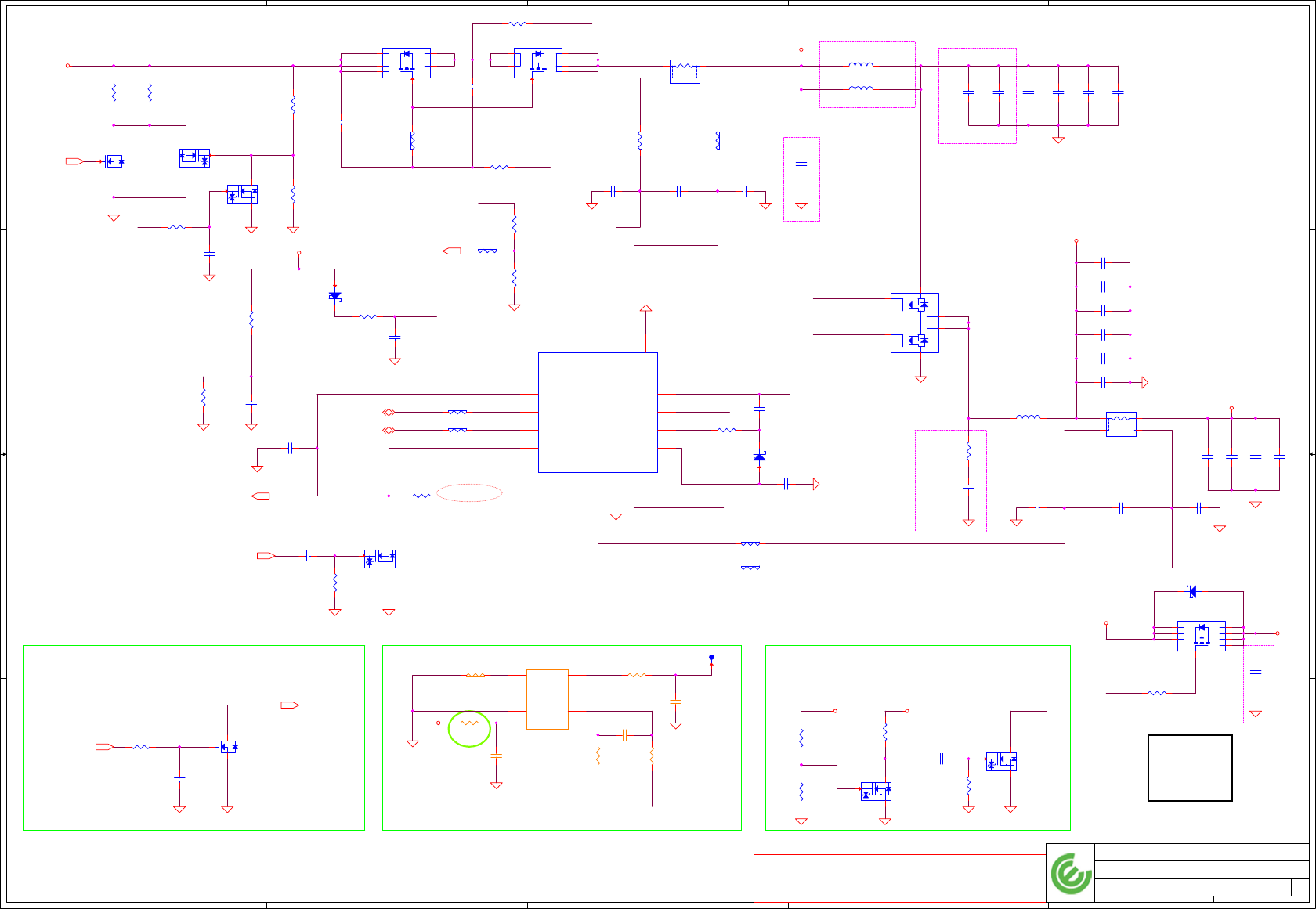1316x909 pixels.
Task: Click the blue filled dot in the middle panel
Action: coord(711,658)
